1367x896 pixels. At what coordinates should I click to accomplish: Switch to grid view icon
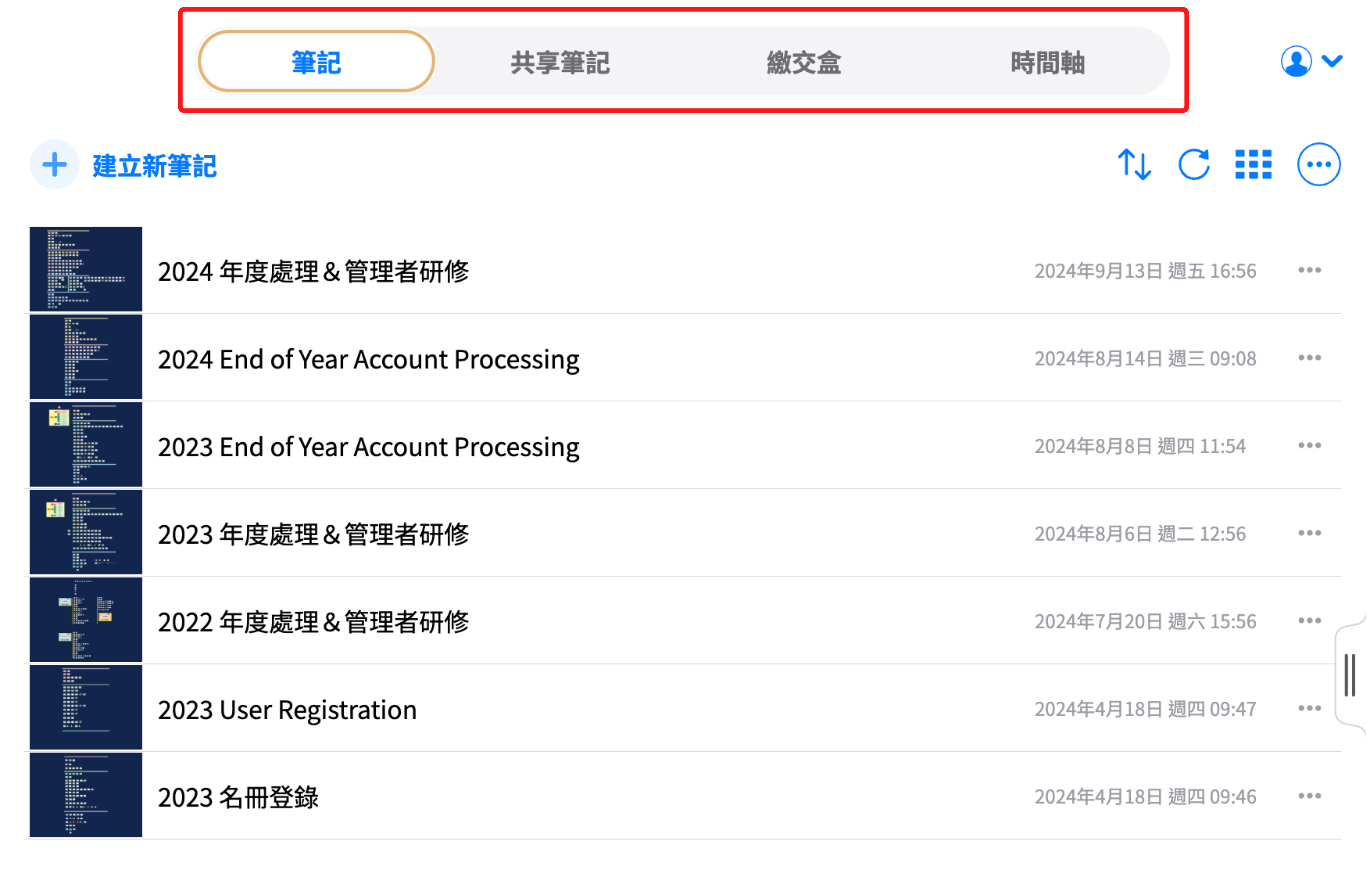tap(1253, 165)
